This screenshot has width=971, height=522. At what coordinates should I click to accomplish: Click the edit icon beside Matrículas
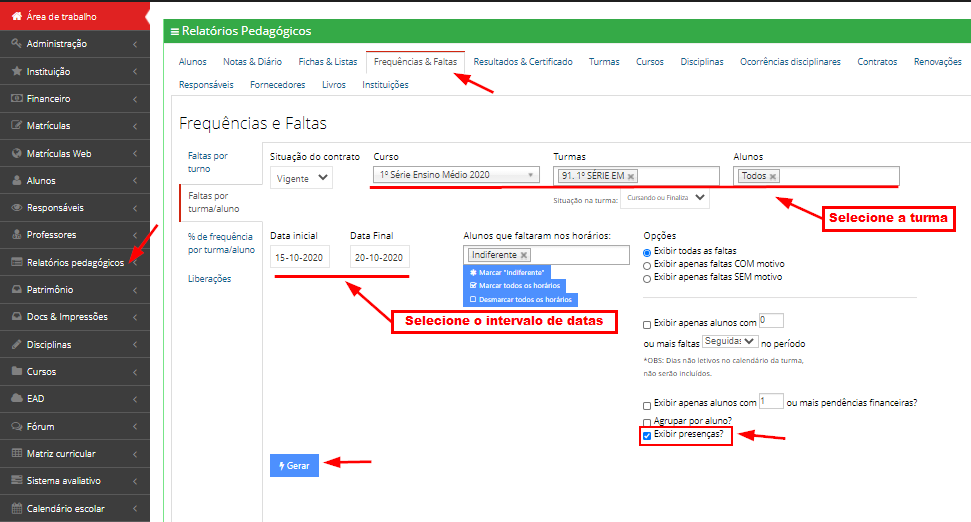tap(17, 126)
